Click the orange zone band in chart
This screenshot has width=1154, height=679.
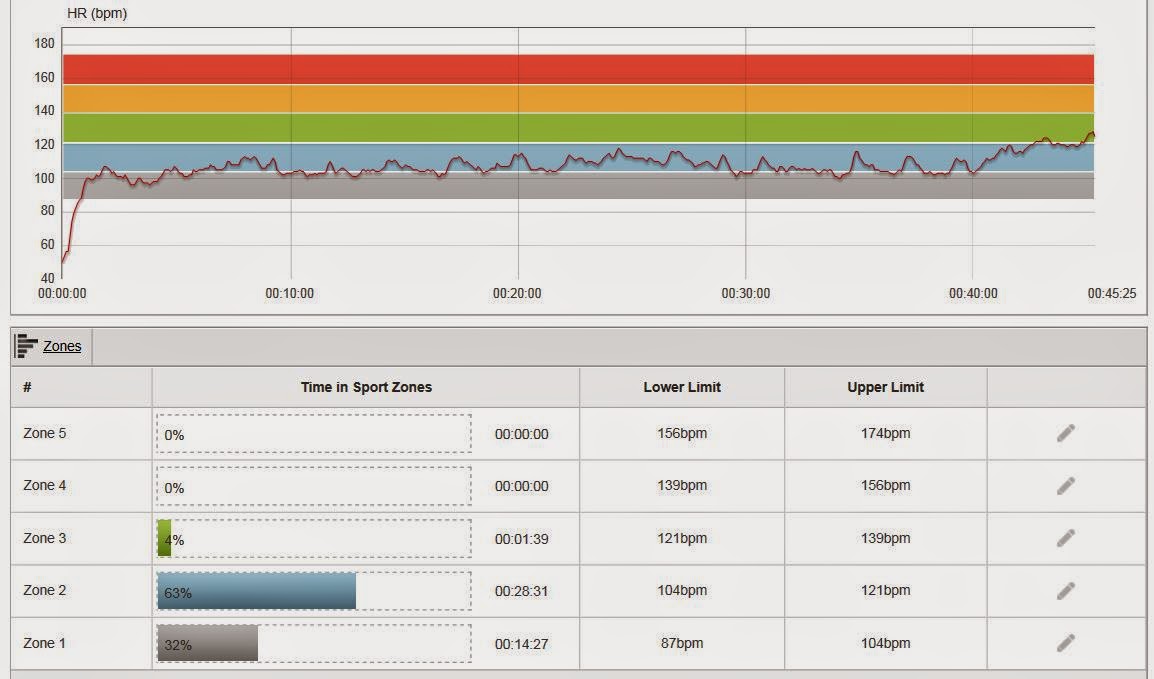tap(578, 99)
